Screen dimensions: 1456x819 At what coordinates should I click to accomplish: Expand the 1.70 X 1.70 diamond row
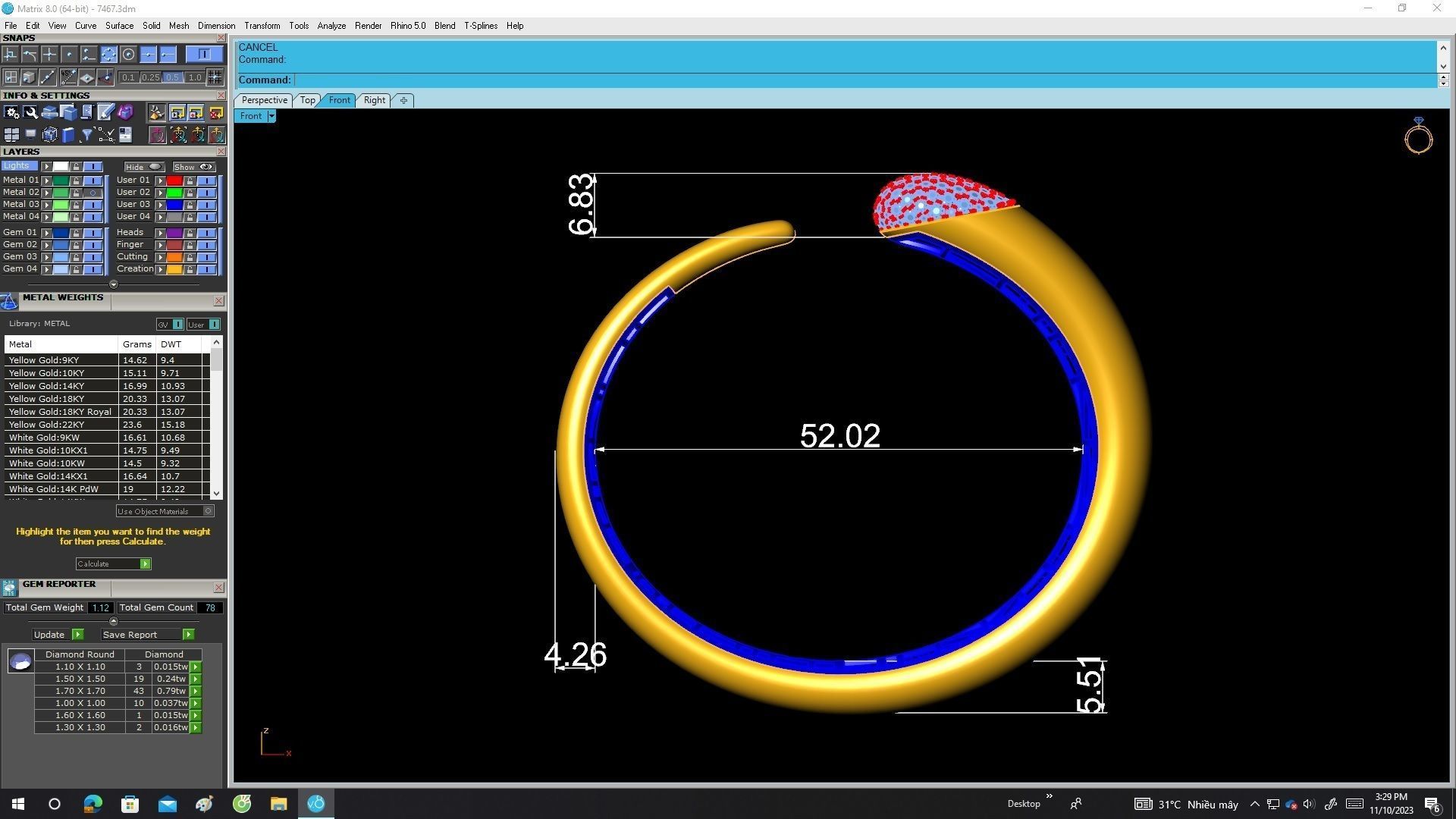pos(196,691)
